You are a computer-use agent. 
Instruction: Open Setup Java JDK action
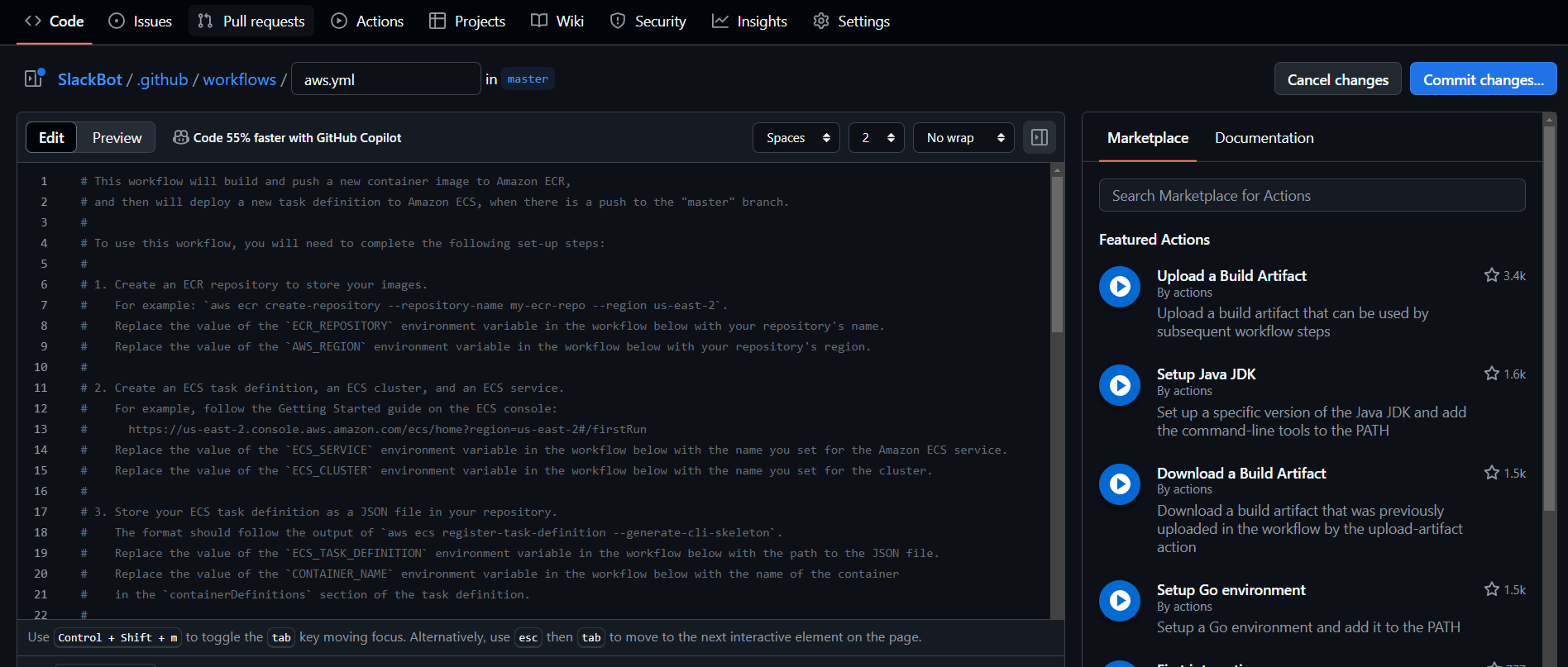point(1206,374)
